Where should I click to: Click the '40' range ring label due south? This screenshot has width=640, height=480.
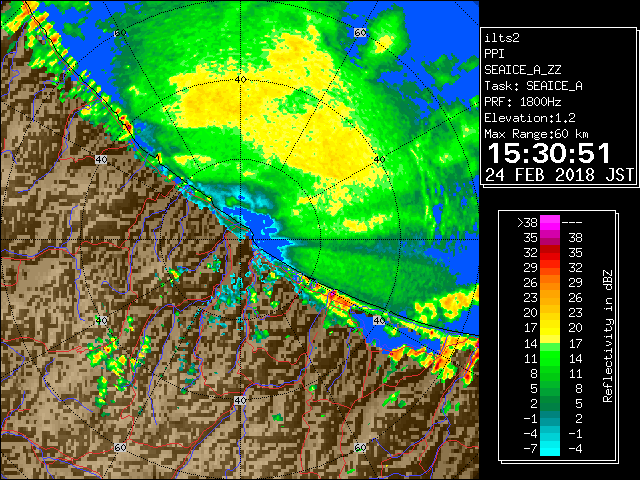coord(240,400)
